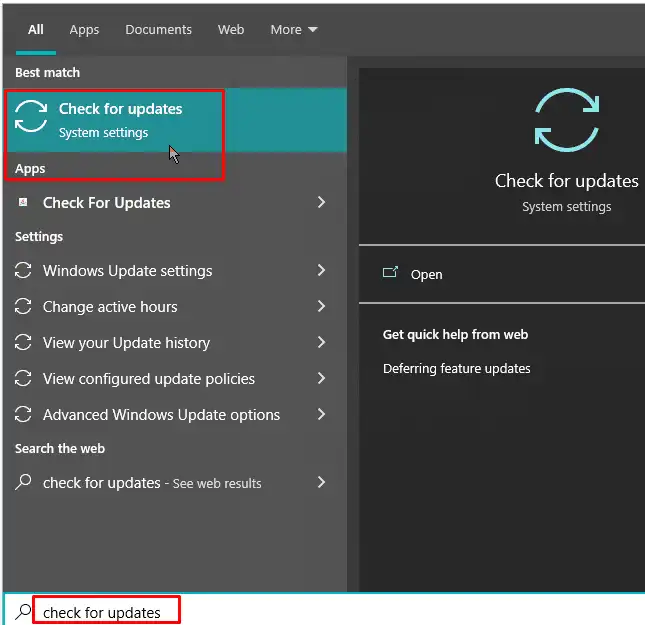Click the large sync icon in the preview pane

click(x=566, y=121)
